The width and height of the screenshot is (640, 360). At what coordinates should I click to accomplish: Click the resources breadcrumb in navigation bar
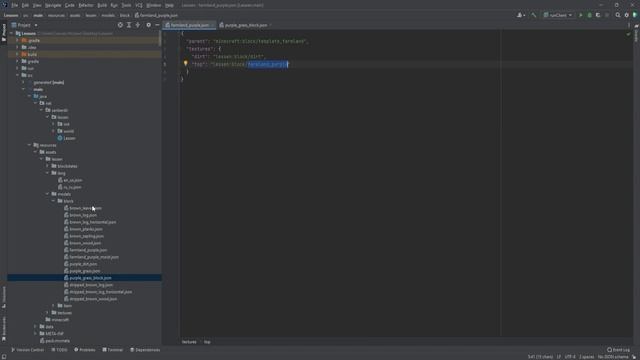(56, 15)
